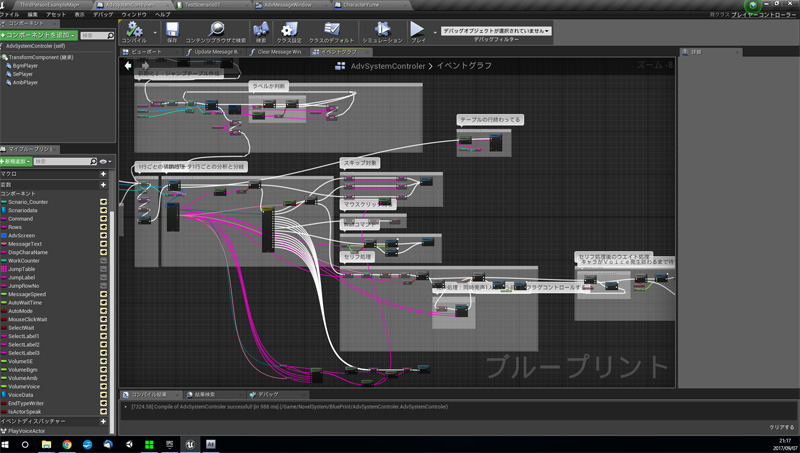Open the ファイル (File) menu
The width and height of the screenshot is (800, 453).
[x=10, y=15]
